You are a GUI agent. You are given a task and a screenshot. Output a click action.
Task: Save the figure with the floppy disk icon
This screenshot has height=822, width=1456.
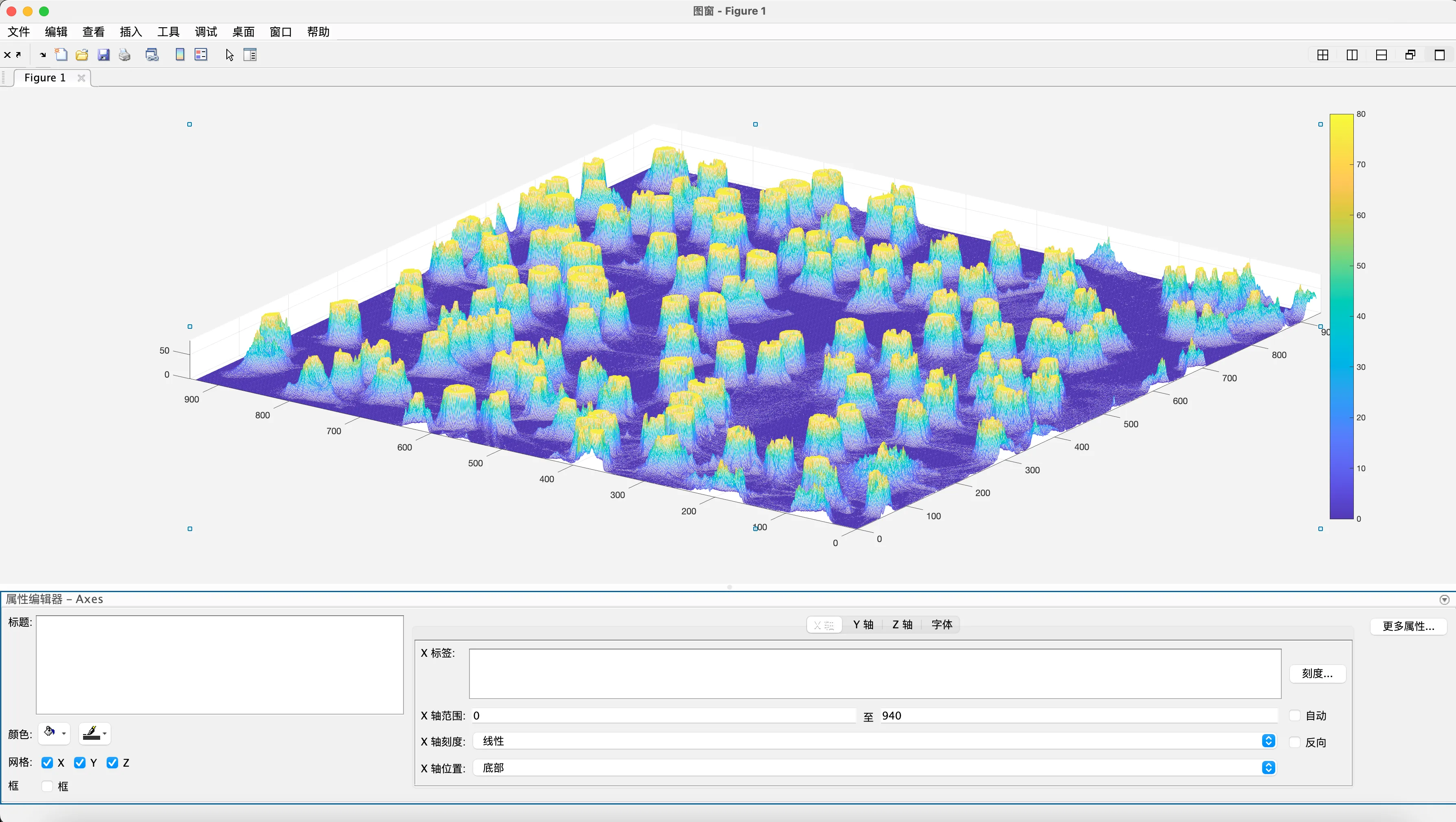coord(103,55)
